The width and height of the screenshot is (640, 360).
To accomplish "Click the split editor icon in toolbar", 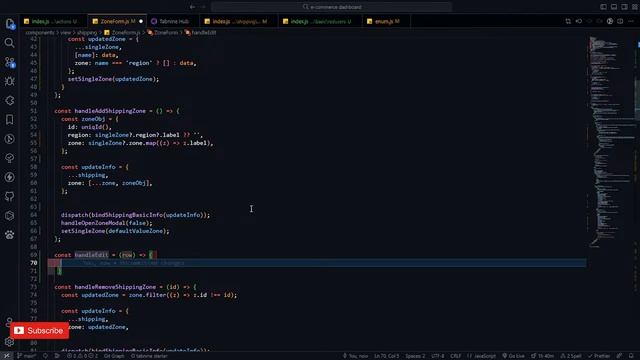I will click(x=620, y=21).
